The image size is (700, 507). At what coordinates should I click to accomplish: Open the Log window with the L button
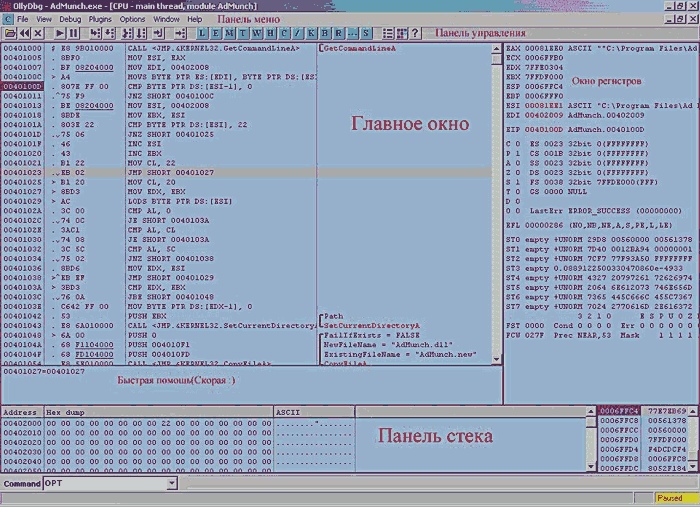point(202,34)
